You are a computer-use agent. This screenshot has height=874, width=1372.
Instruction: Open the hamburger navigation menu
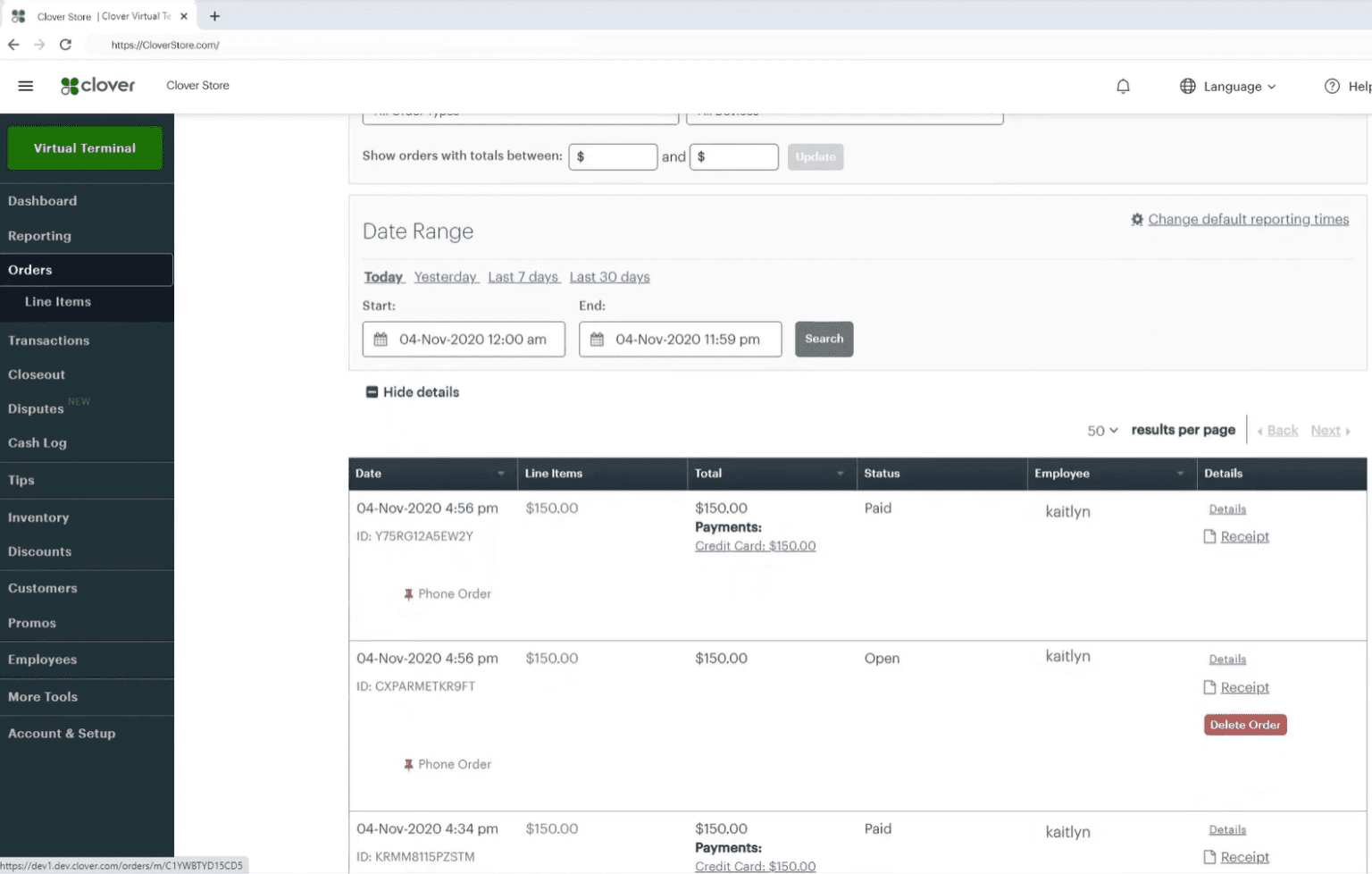pos(25,86)
